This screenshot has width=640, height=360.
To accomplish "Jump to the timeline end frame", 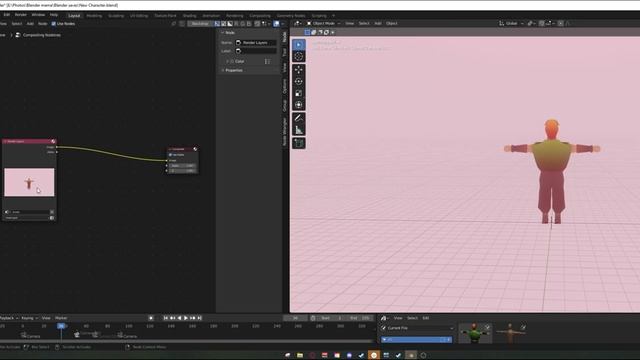I will 200,318.
